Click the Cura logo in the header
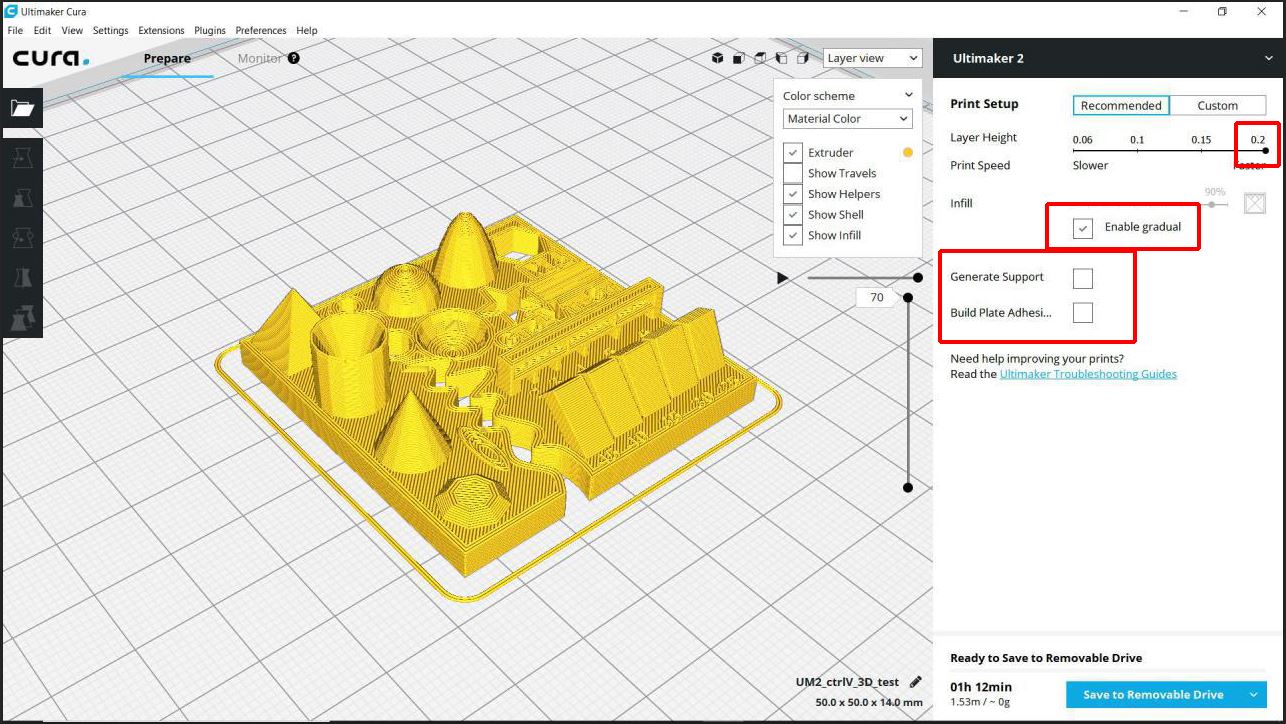 click(51, 58)
